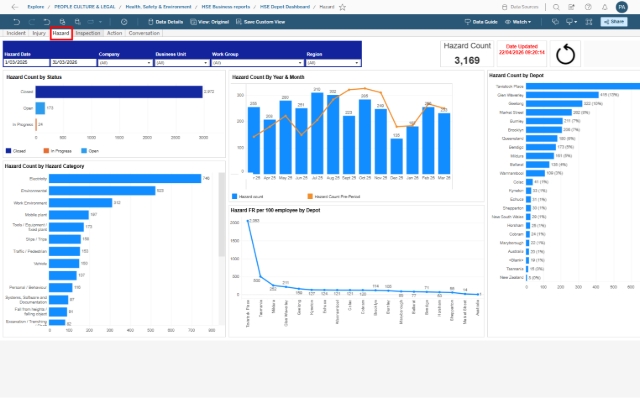Click the Redo arrow in the toolbar
Screen dimensions: 640x398
pos(31,22)
